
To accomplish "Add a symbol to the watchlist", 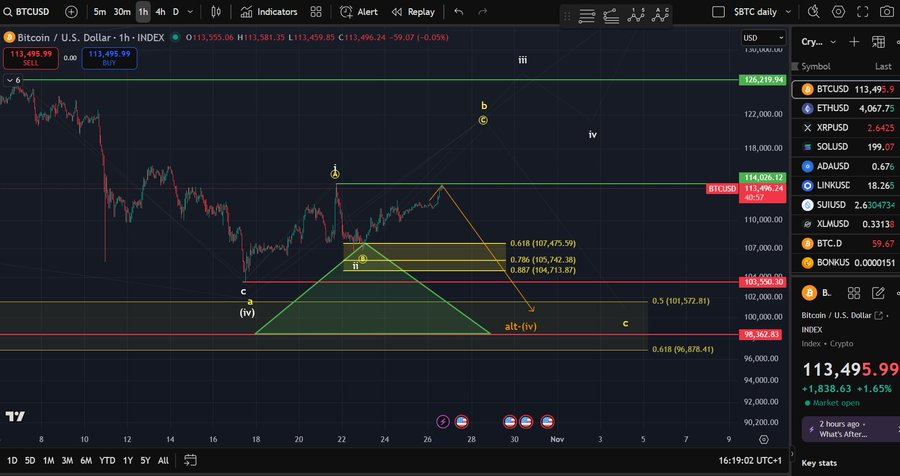I will (x=853, y=42).
